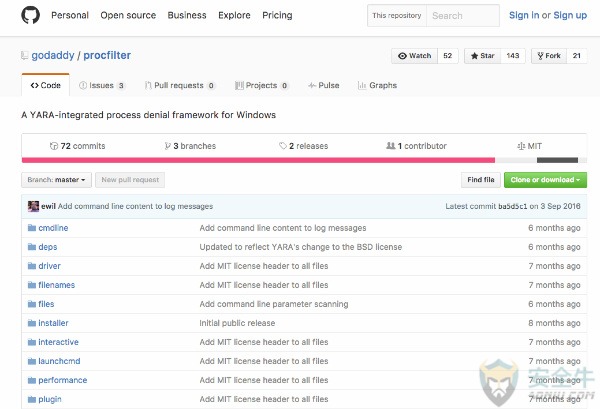600x409 pixels.
Task: Switch to the Code tab
Action: coord(46,85)
